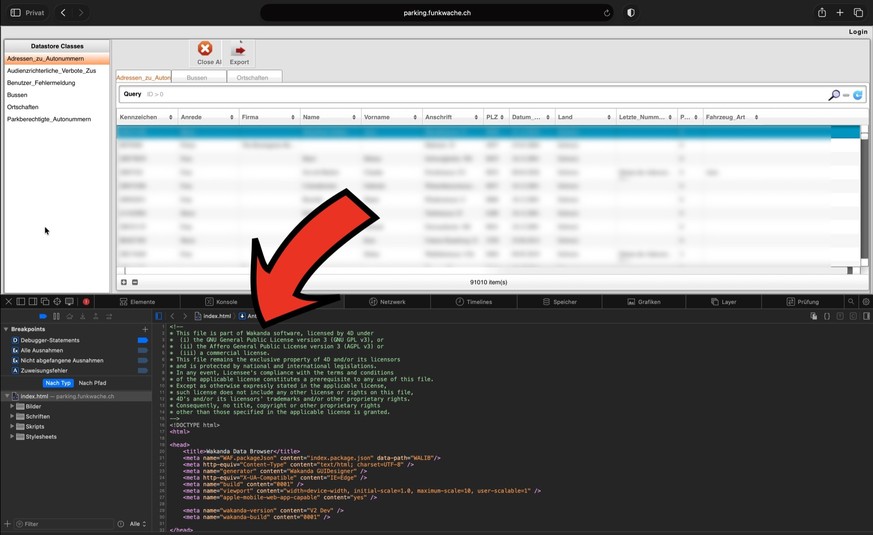Image resolution: width=873 pixels, height=535 pixels.
Task: Collapse the index.html resource tree
Action: tap(7, 396)
